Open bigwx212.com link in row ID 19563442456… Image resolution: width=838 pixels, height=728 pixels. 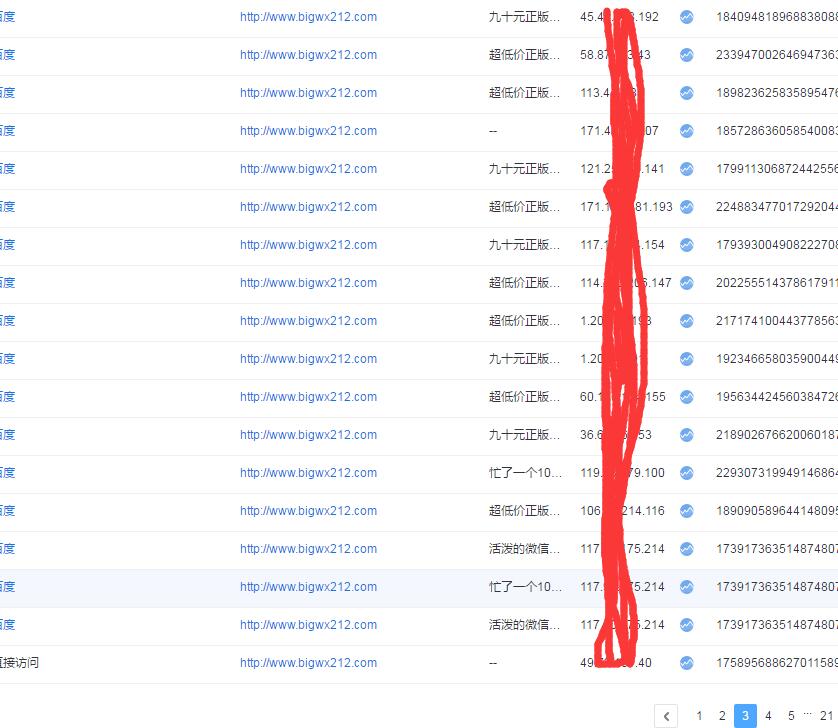point(308,397)
